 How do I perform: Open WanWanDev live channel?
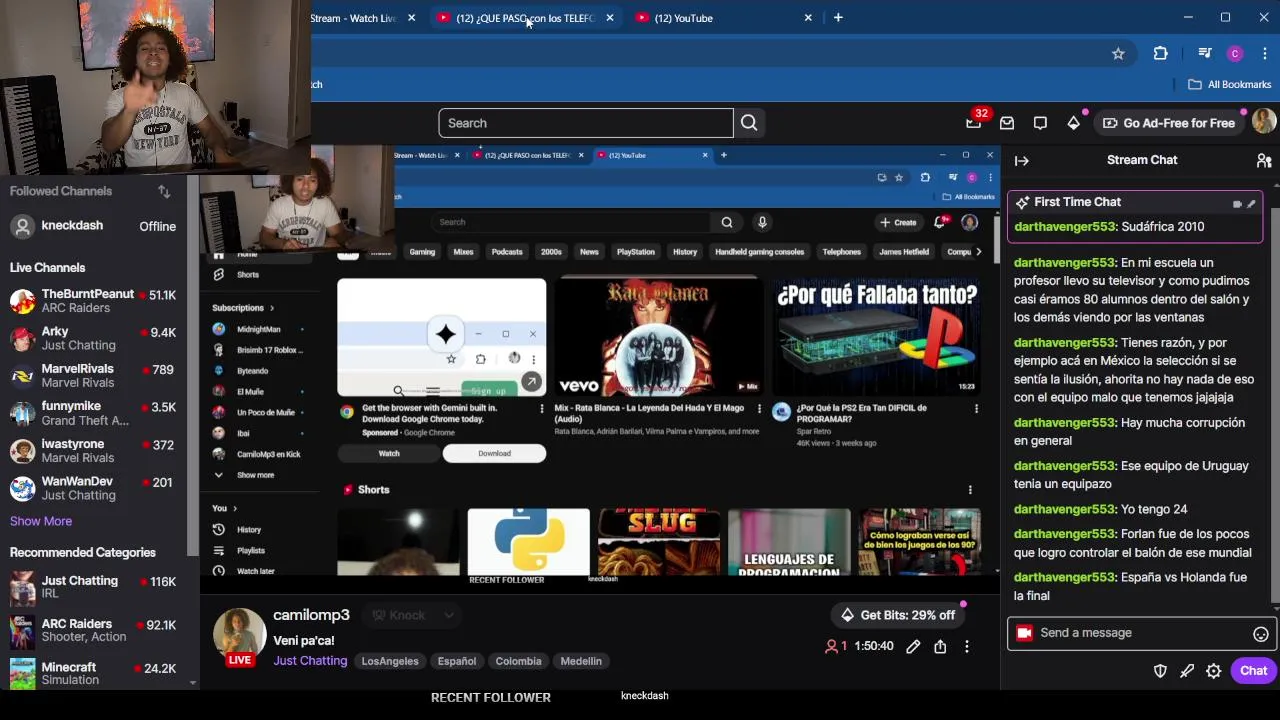coord(93,488)
